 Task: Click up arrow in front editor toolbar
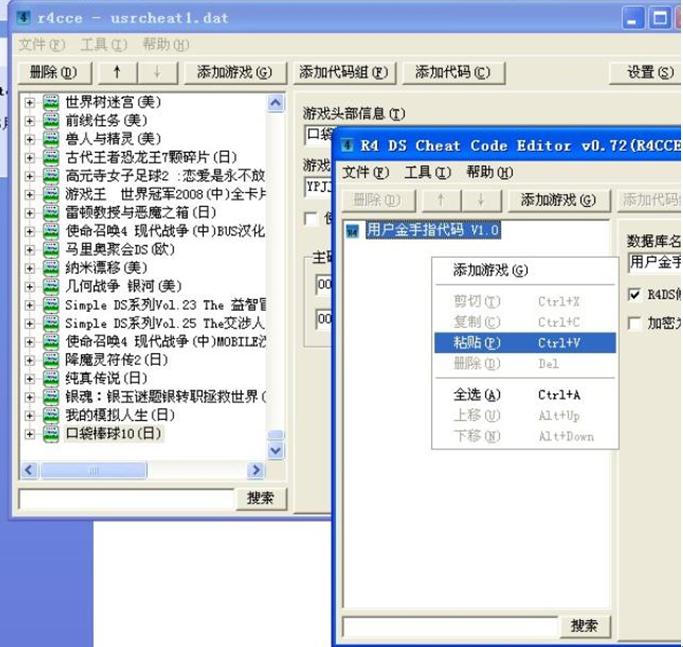point(440,200)
